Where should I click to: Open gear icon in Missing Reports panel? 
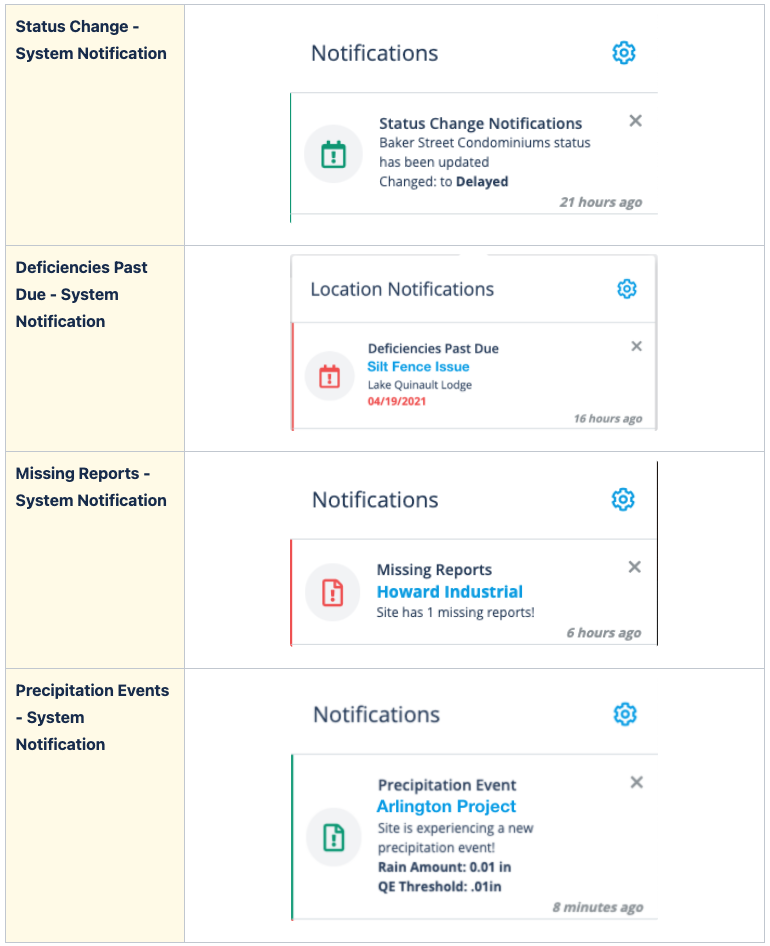coord(623,500)
